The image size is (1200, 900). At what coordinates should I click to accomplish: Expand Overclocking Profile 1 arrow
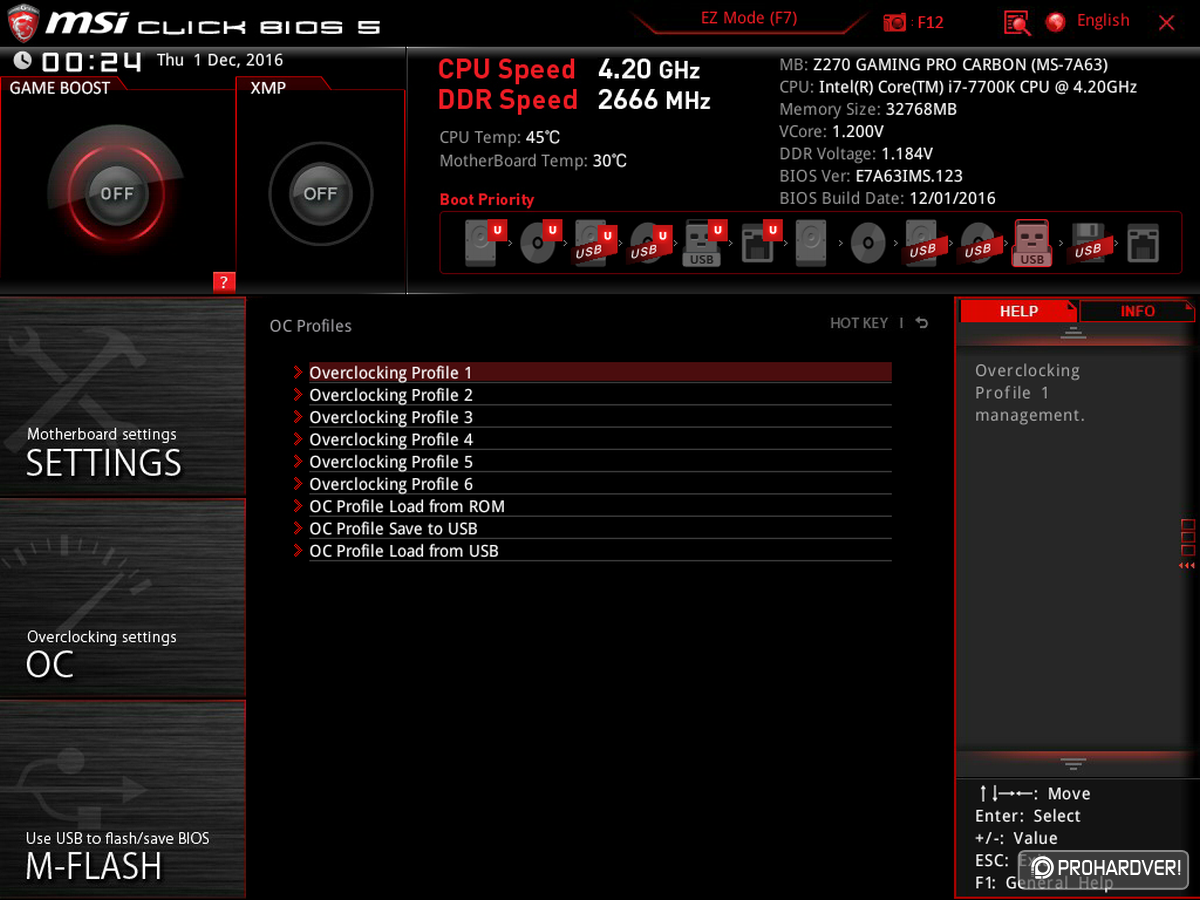point(298,372)
